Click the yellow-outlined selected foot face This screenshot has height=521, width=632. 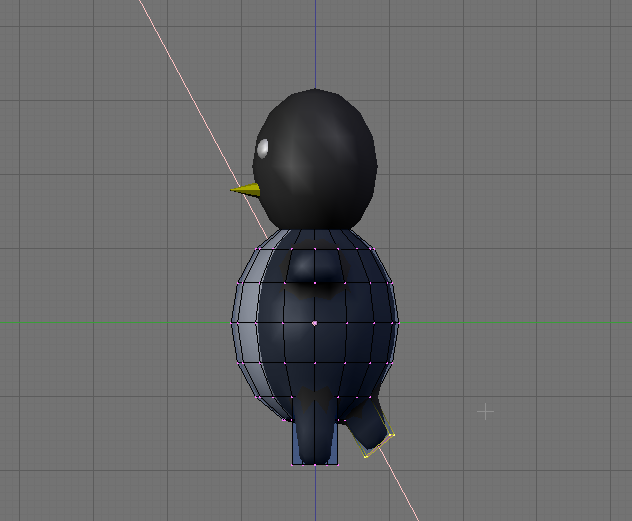coord(379,445)
